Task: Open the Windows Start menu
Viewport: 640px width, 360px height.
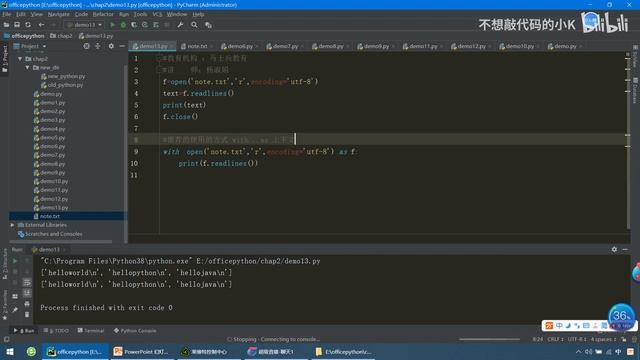Action: [10, 351]
